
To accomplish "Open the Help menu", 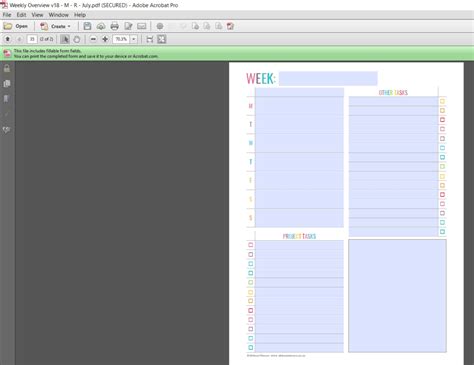I will (x=80, y=15).
